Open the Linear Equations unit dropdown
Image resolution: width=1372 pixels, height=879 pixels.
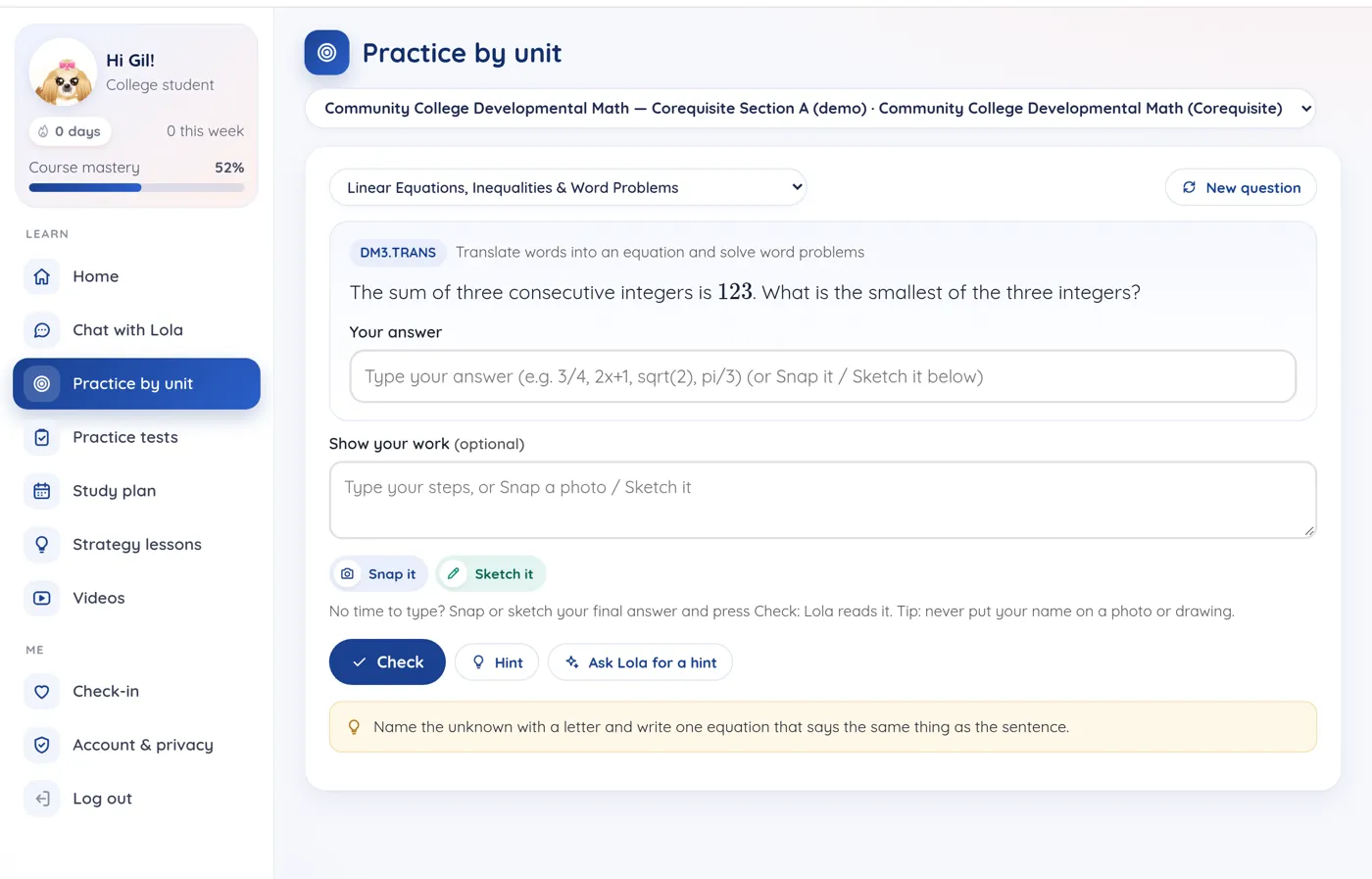click(568, 187)
